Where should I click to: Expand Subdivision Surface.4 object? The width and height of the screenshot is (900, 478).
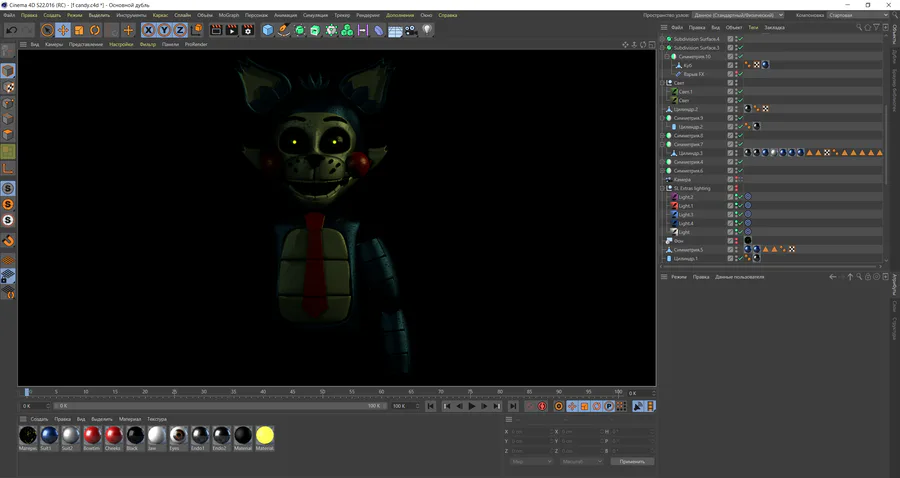pos(662,39)
